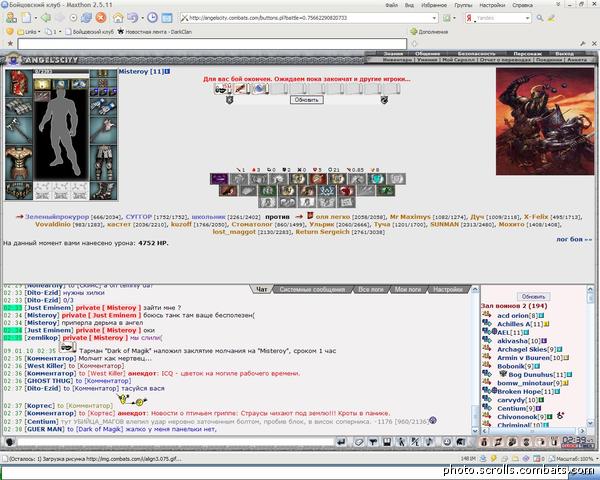Click Обновить above the user list

pyautogui.click(x=533, y=297)
